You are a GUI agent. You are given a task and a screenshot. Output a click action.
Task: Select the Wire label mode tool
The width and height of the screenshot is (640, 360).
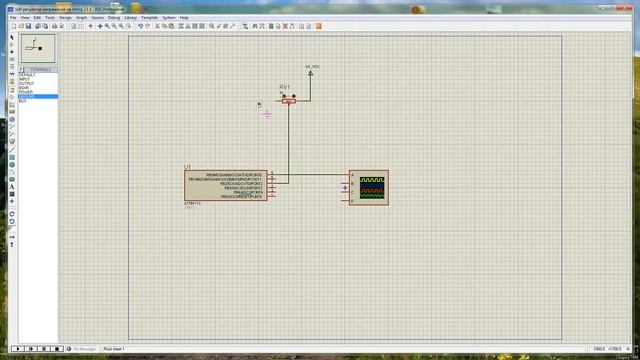pos(12,59)
